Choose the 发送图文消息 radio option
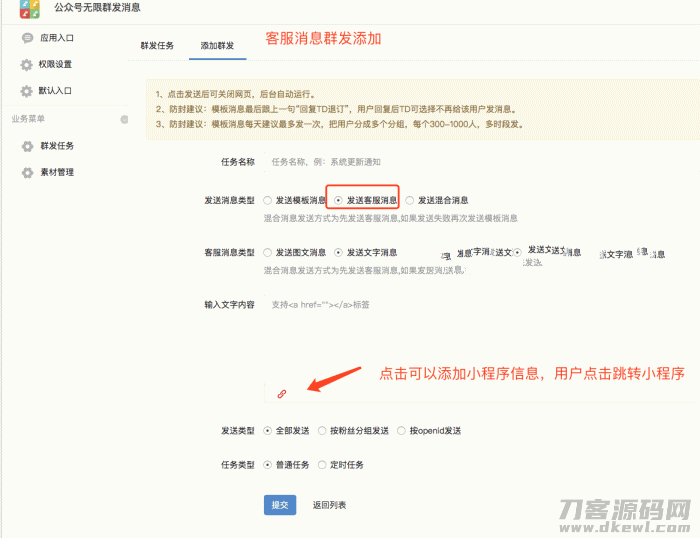The width and height of the screenshot is (700, 538). coord(267,252)
